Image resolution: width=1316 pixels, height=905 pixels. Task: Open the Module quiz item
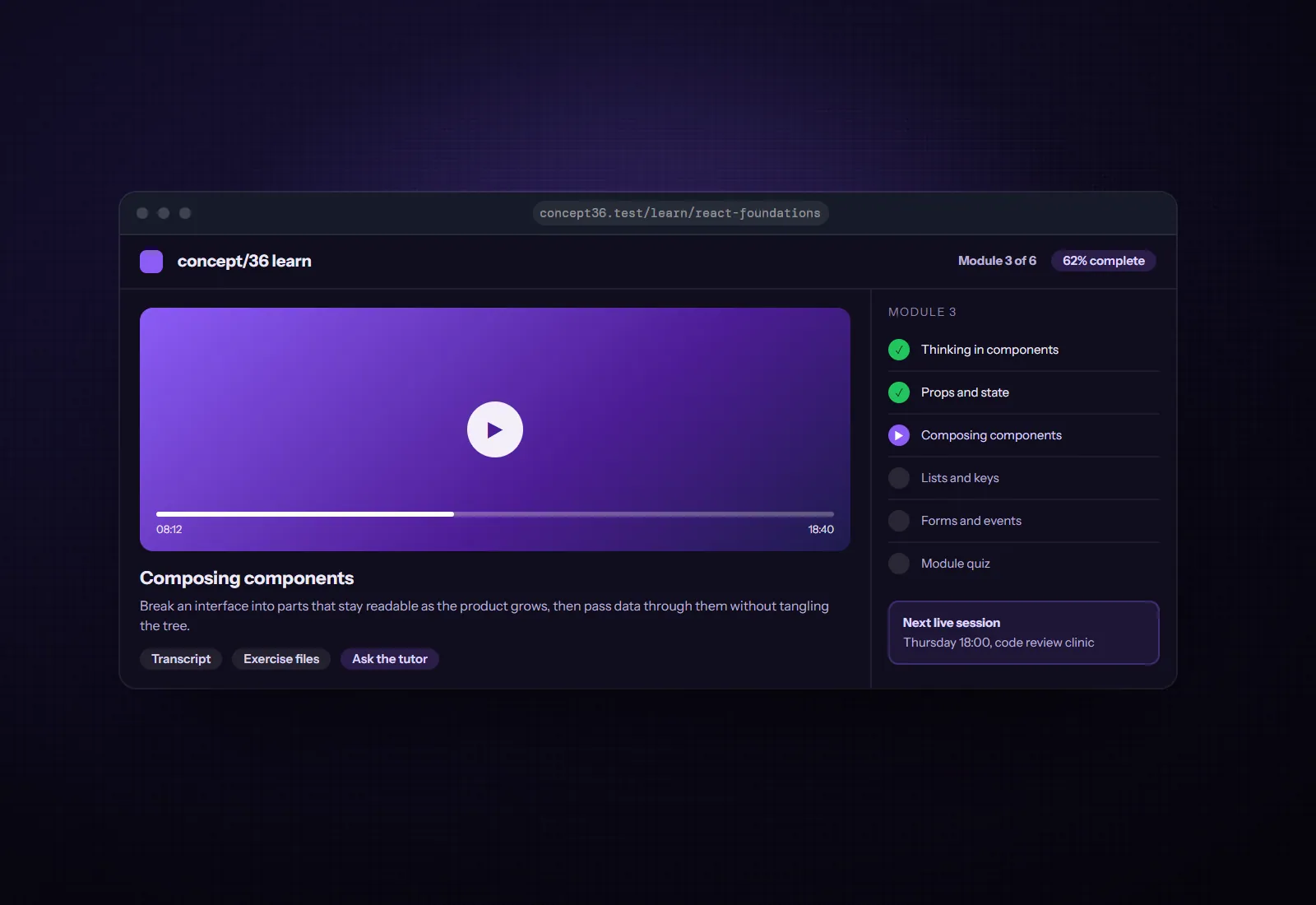coord(1024,564)
